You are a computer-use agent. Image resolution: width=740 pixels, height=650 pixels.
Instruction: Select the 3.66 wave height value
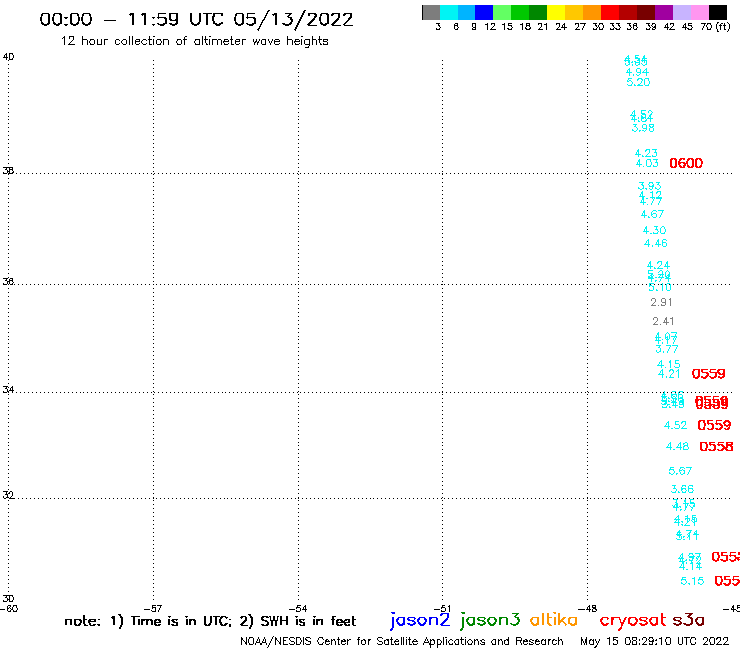(x=682, y=489)
